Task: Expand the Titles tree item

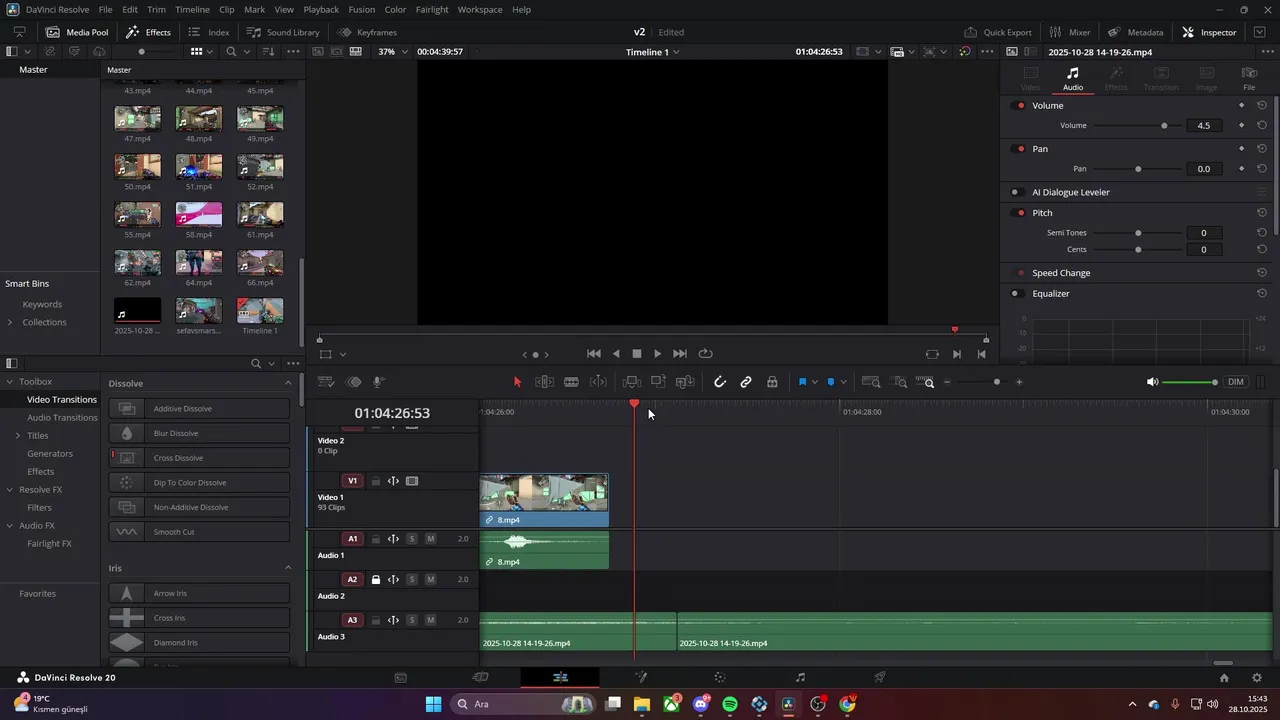Action: [17, 436]
